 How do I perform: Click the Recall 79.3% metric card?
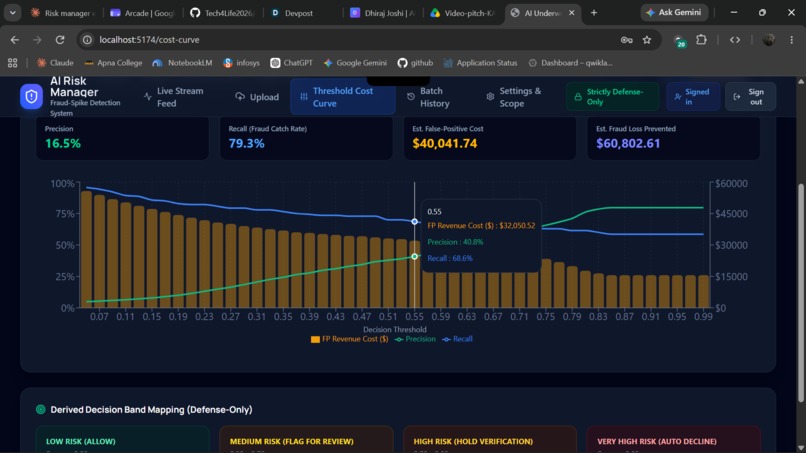click(x=306, y=138)
